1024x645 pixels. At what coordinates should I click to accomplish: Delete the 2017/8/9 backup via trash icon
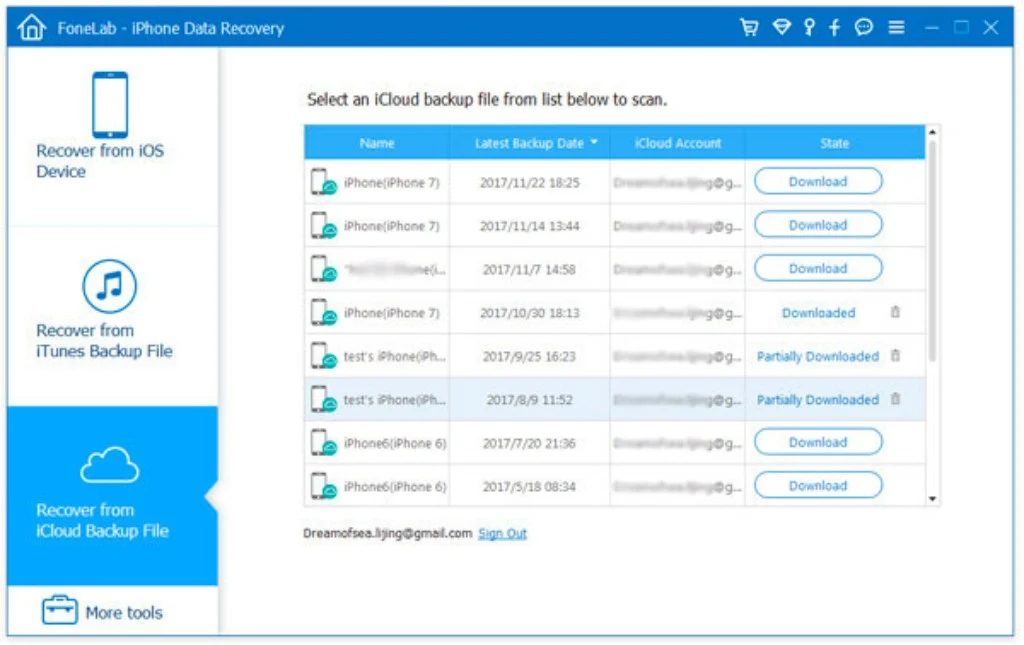895,398
